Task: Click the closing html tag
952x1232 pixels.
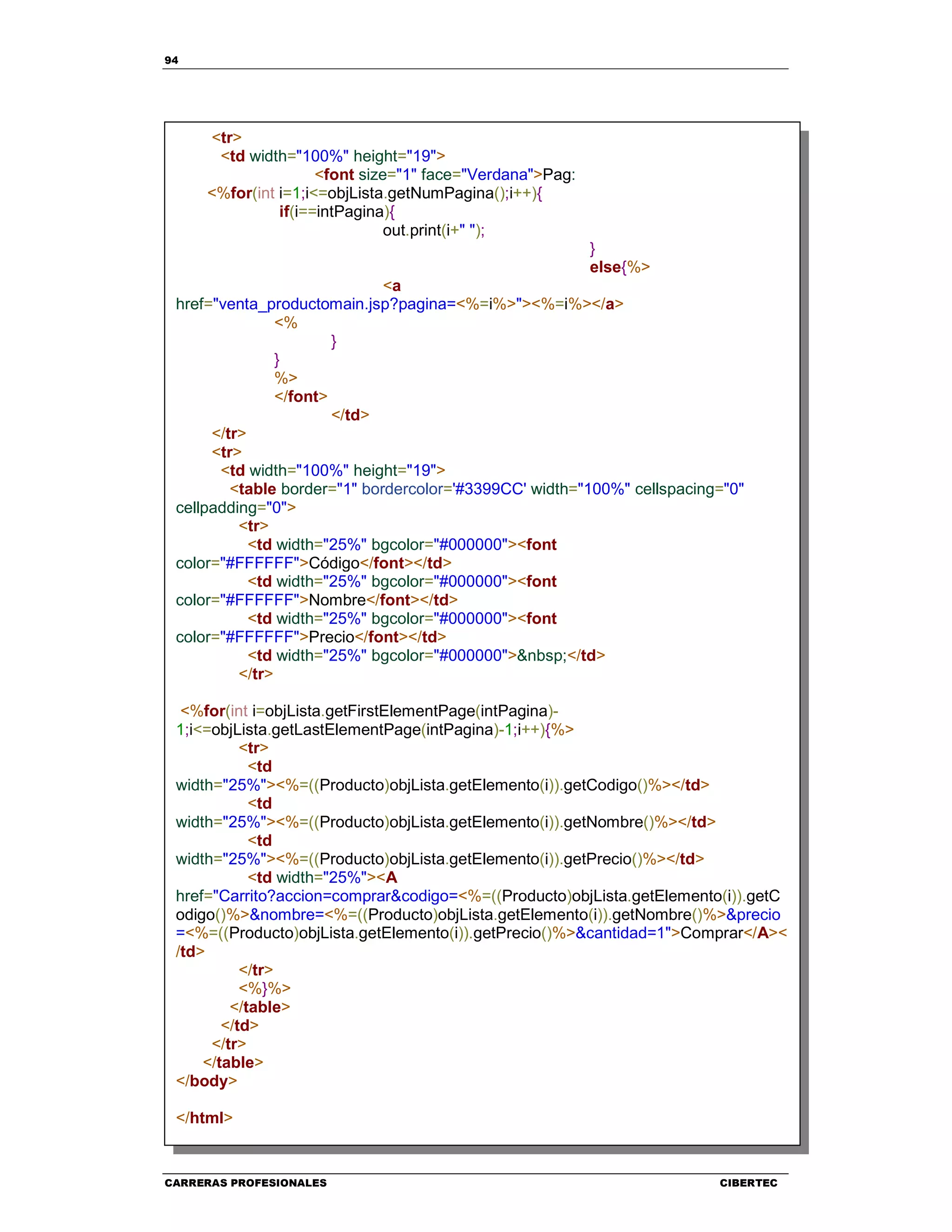Action: pyautogui.click(x=204, y=1118)
